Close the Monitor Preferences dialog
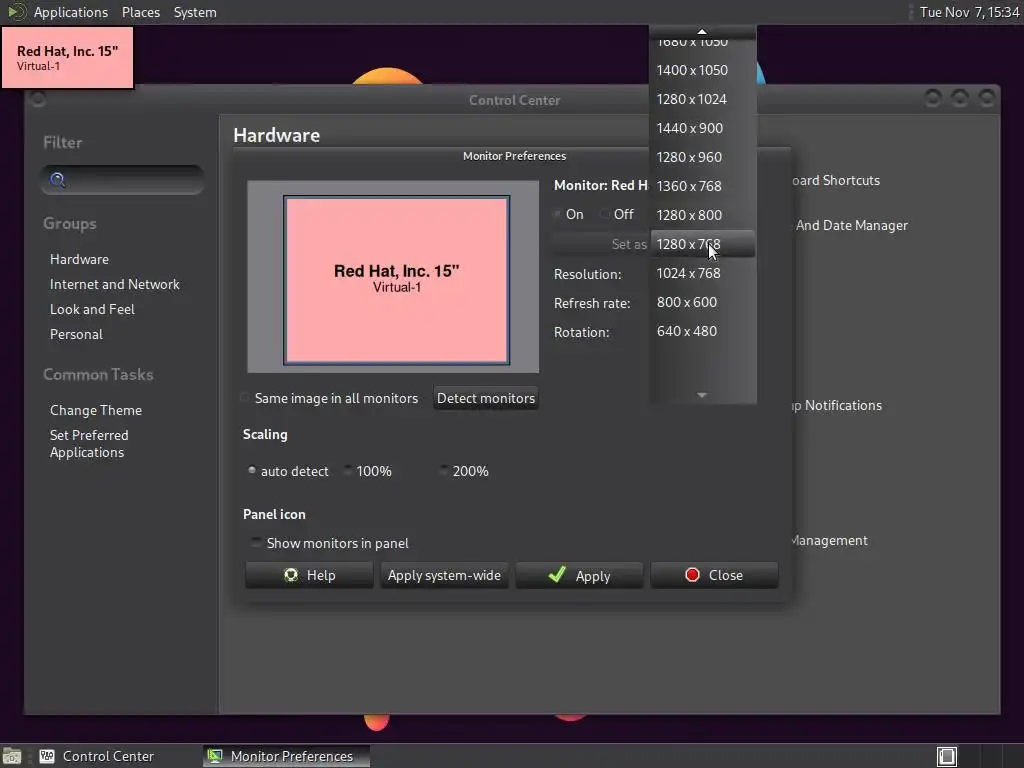The width and height of the screenshot is (1024, 768). coord(714,575)
